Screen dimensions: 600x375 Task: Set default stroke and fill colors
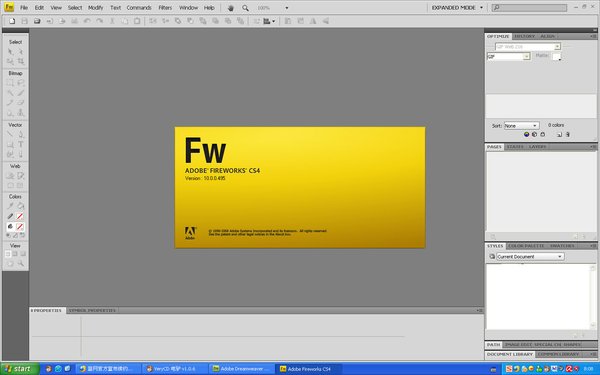click(8, 235)
